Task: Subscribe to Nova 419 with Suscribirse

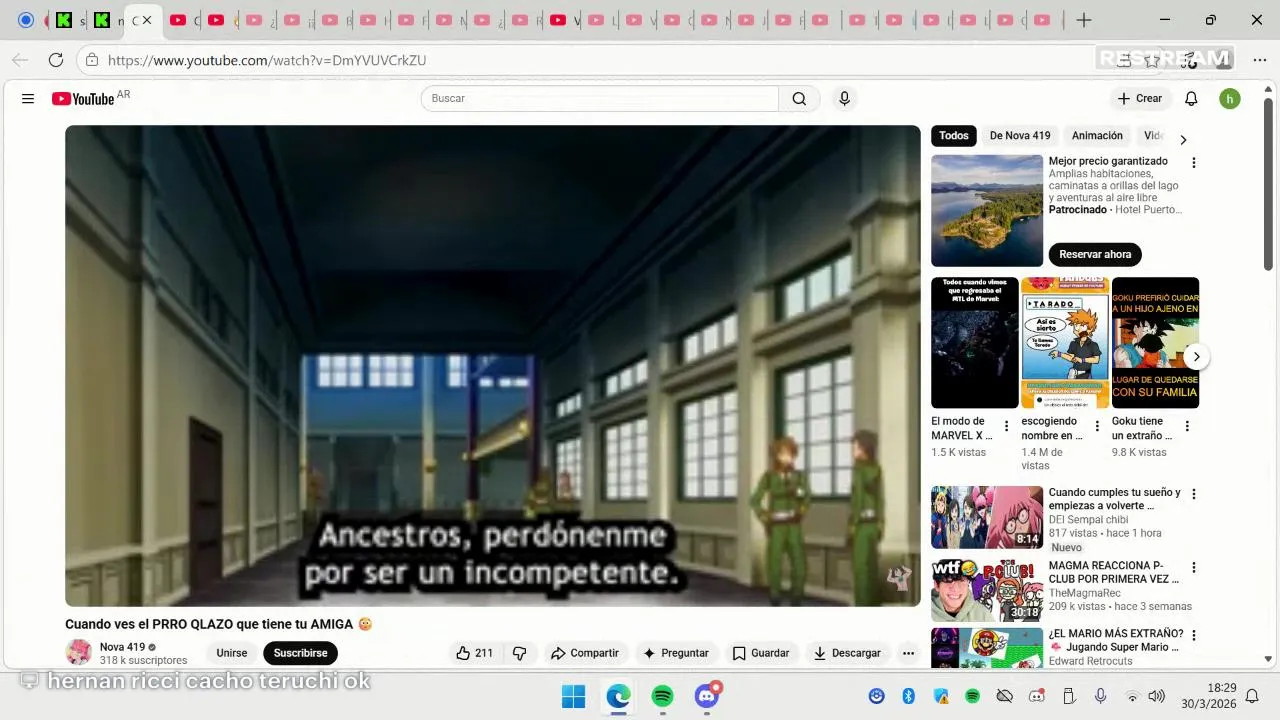Action: [301, 653]
